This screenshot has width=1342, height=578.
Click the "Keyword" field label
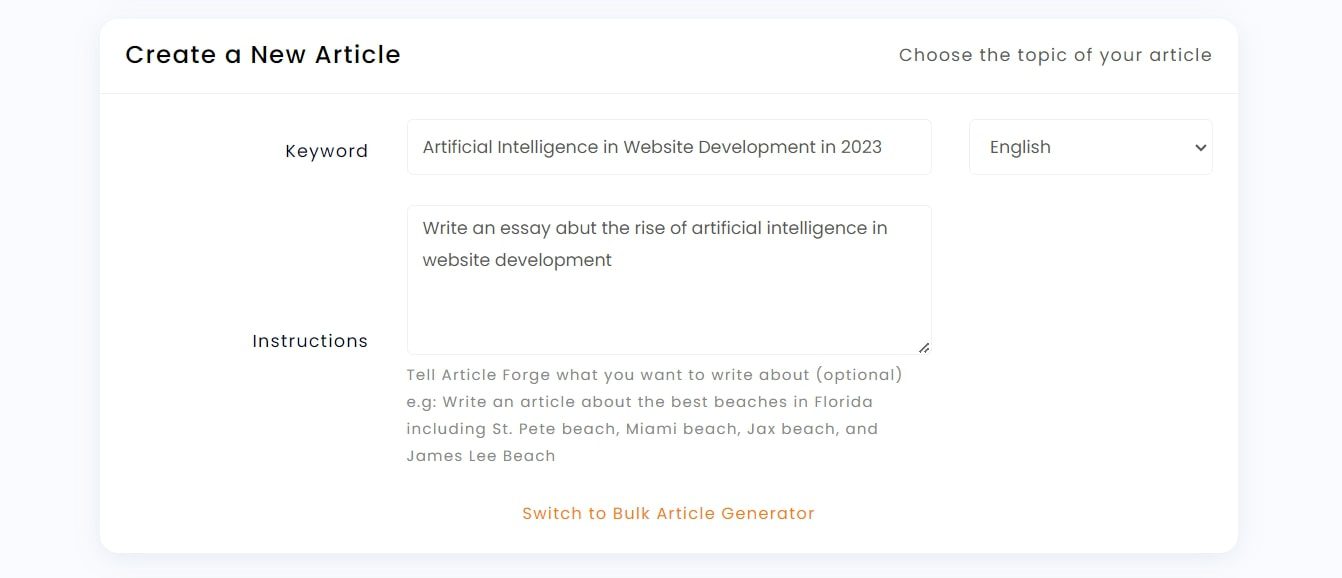click(x=327, y=151)
